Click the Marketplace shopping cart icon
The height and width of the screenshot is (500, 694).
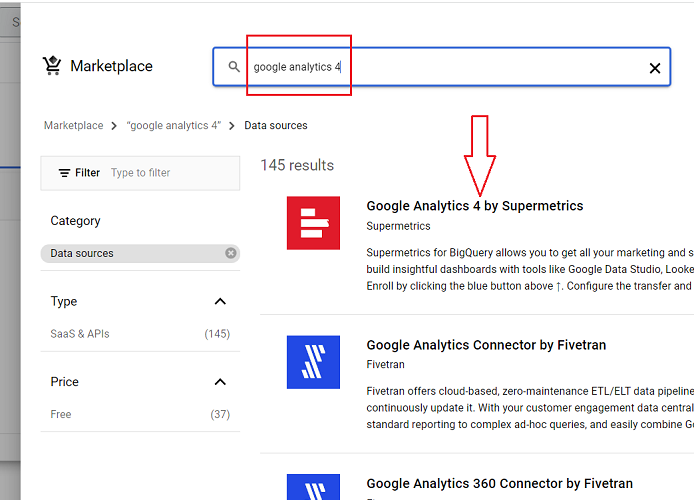[x=52, y=65]
